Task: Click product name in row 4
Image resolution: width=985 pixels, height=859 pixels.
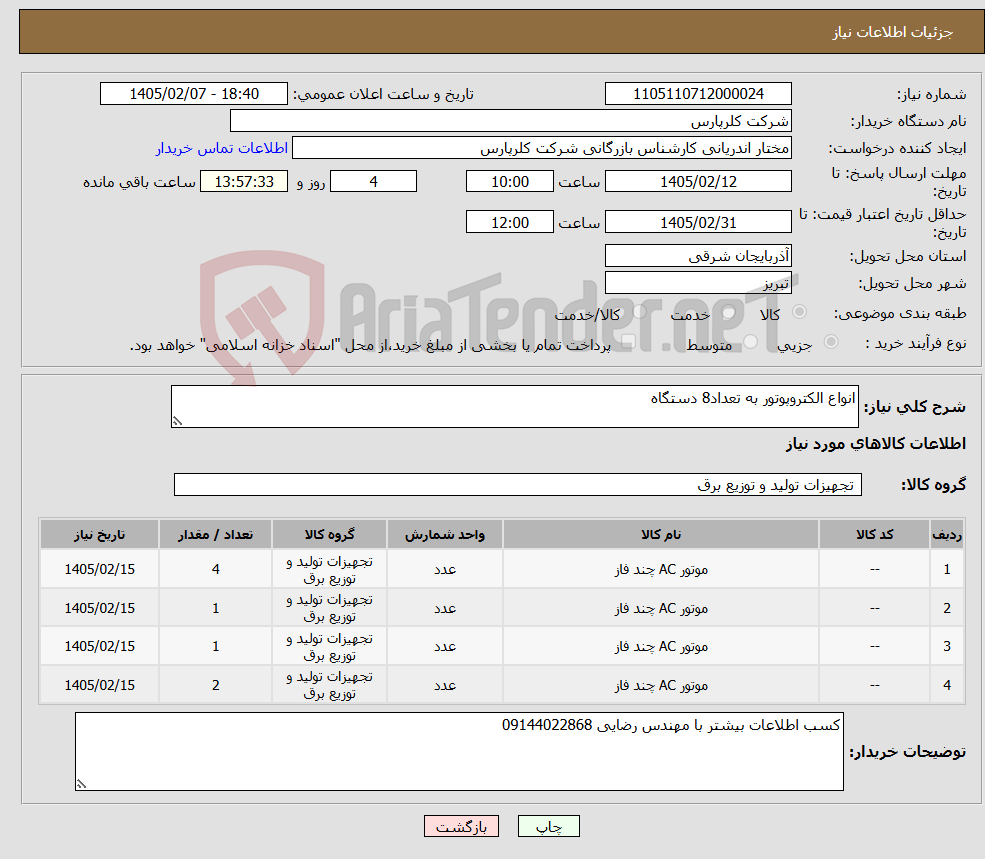Action: pos(661,685)
